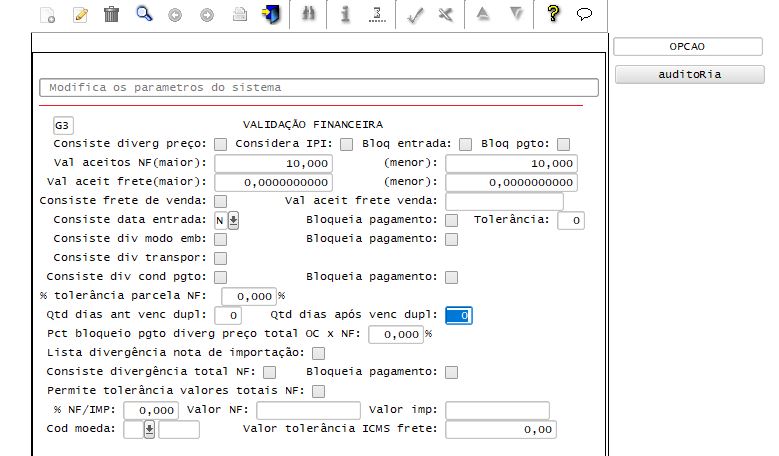Click the cancel X icon
779x456 pixels.
tap(446, 15)
